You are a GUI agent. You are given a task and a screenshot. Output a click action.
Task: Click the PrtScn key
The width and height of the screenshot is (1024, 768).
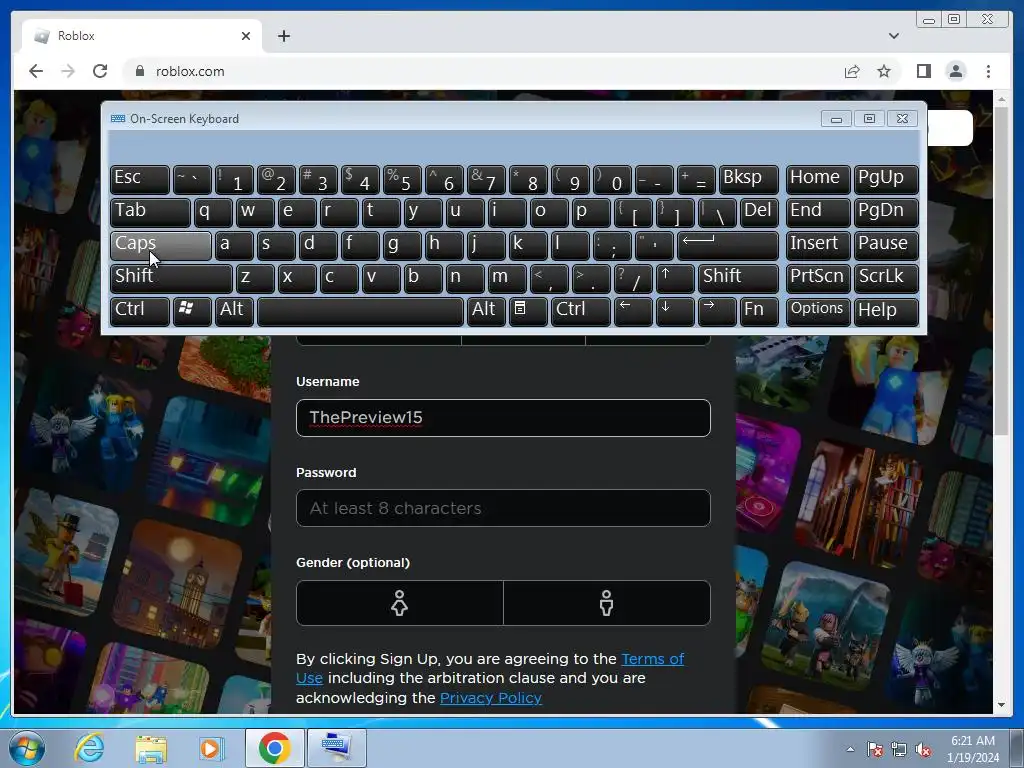click(x=818, y=278)
